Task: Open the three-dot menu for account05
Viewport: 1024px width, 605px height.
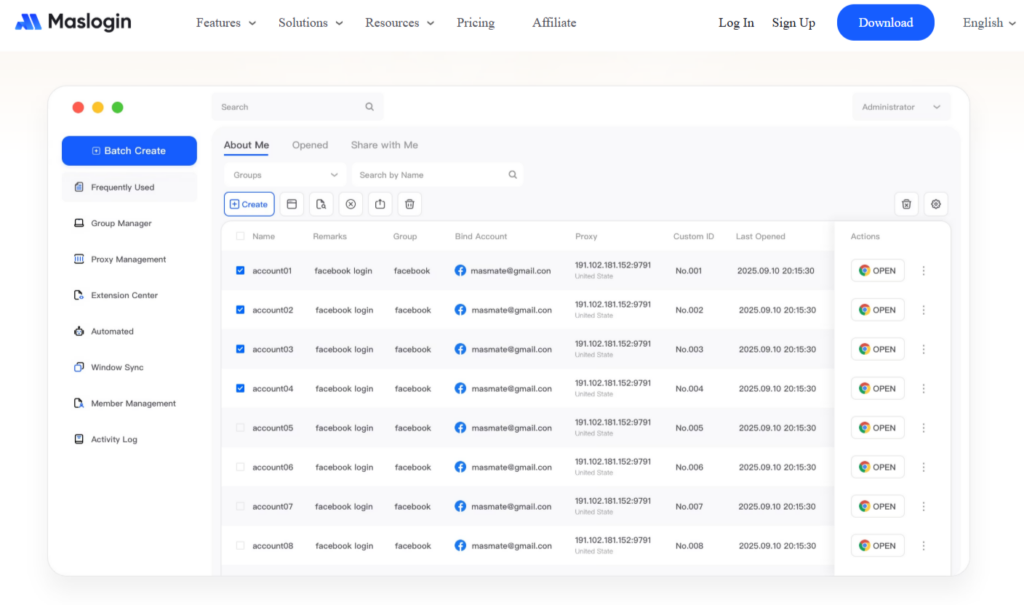Action: pos(923,428)
